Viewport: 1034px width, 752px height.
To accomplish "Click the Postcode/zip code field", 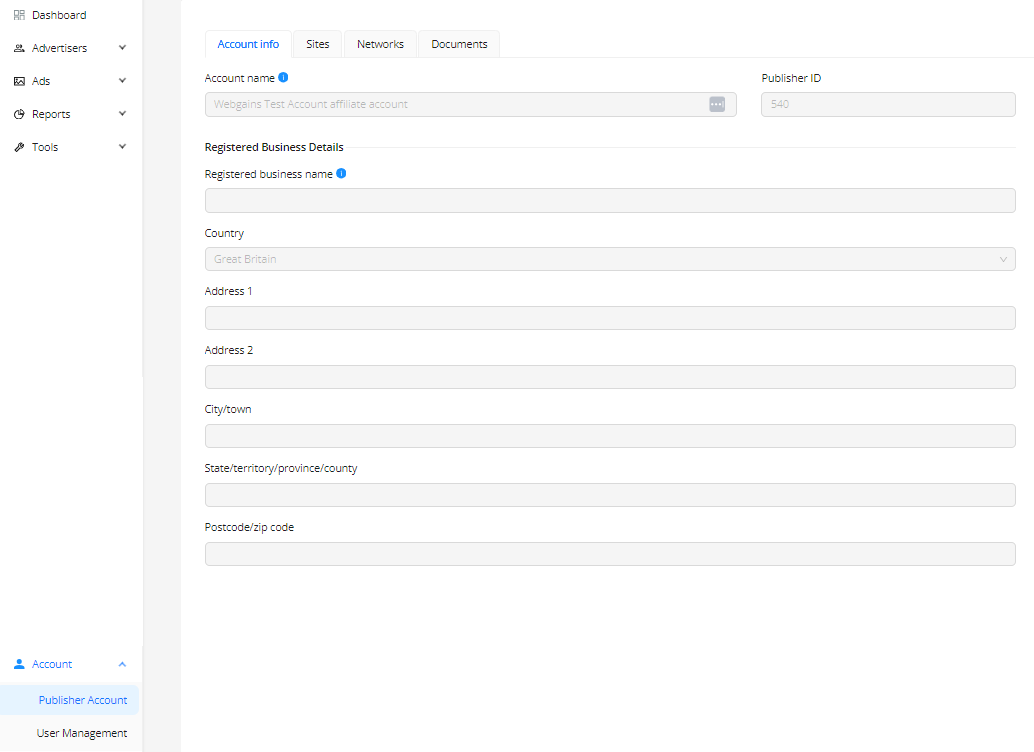I will click(x=609, y=554).
